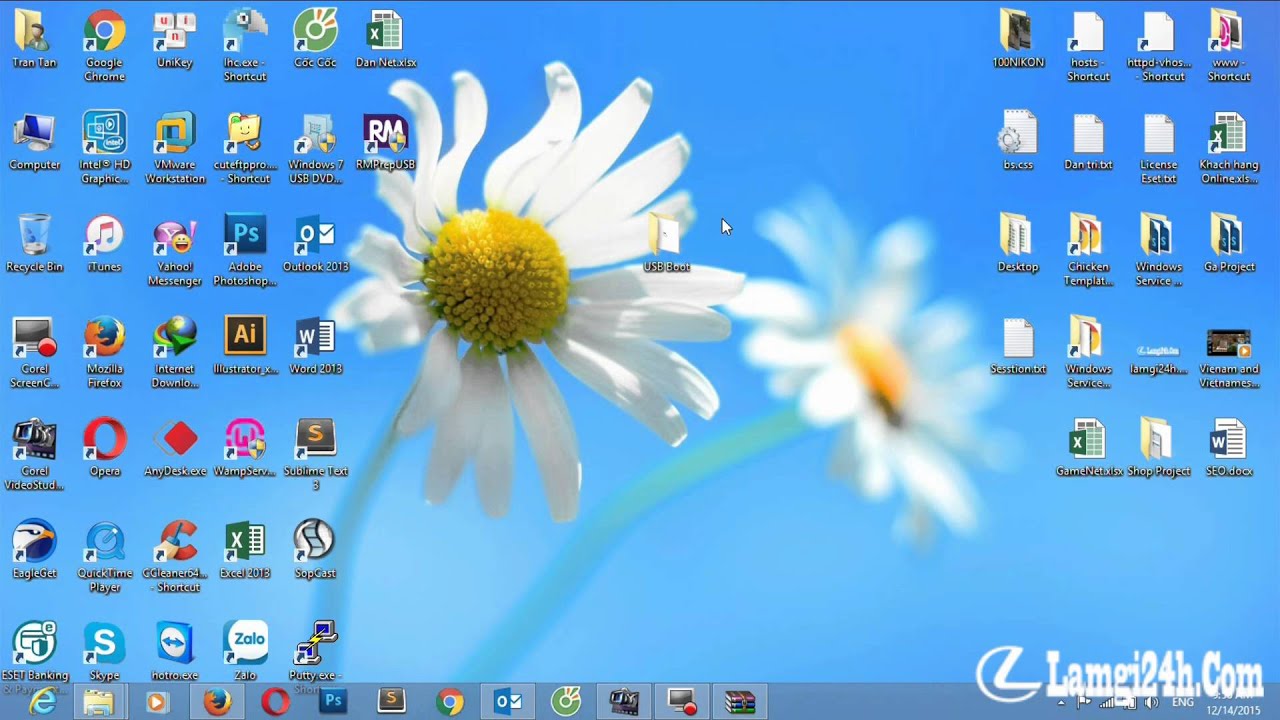Open WinRAR from the taskbar
The height and width of the screenshot is (720, 1280).
(x=740, y=702)
